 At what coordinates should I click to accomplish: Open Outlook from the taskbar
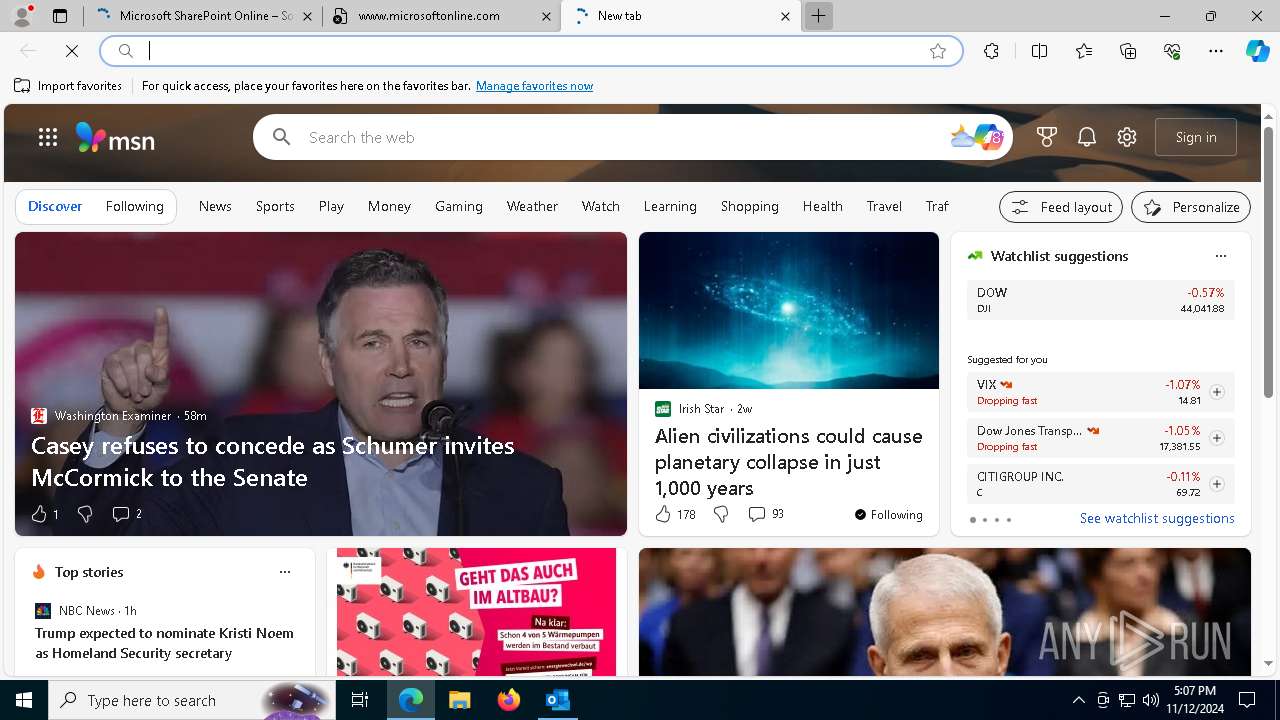[557, 700]
